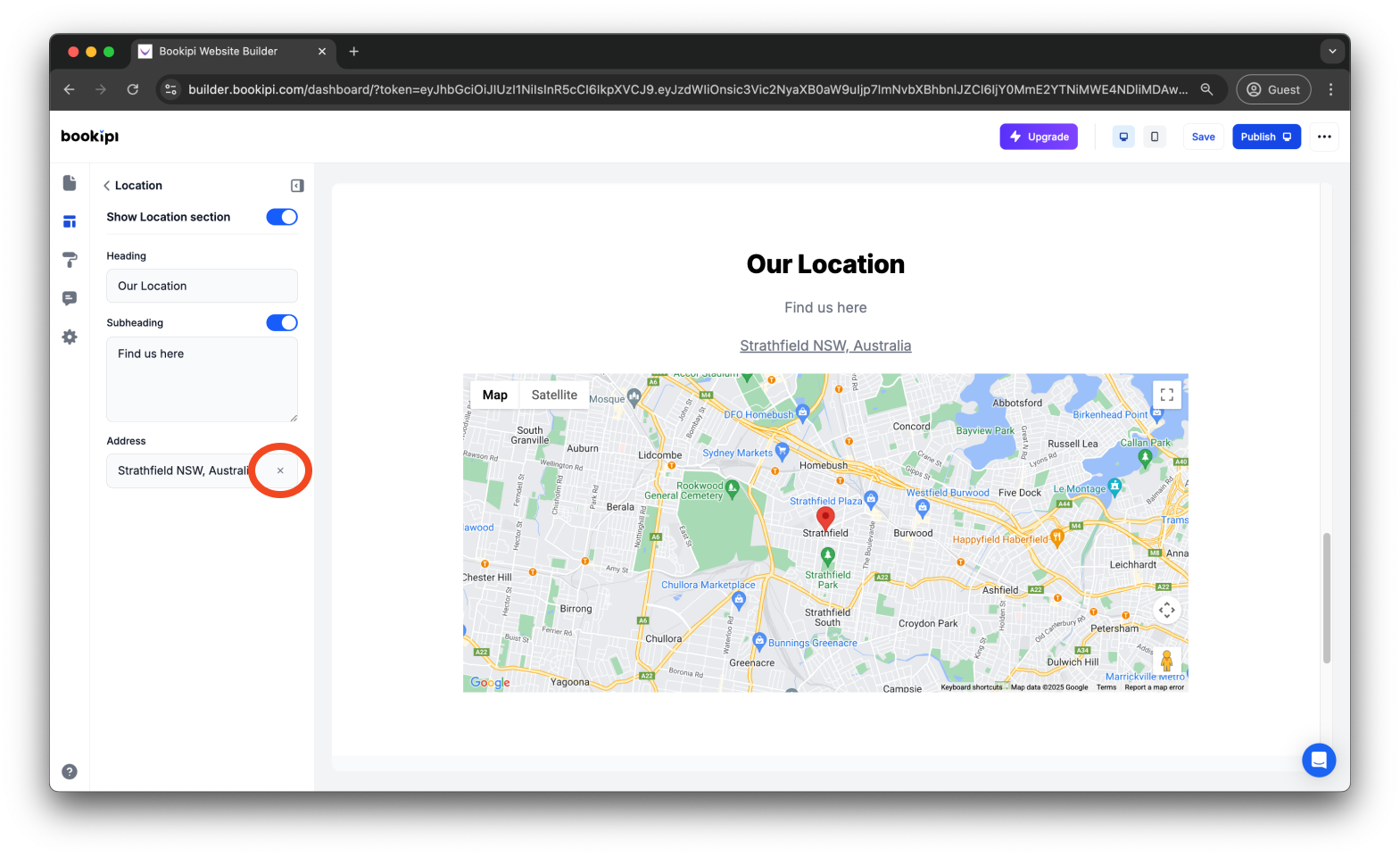The width and height of the screenshot is (1400, 857).
Task: Open the help question mark icon
Action: 70,772
